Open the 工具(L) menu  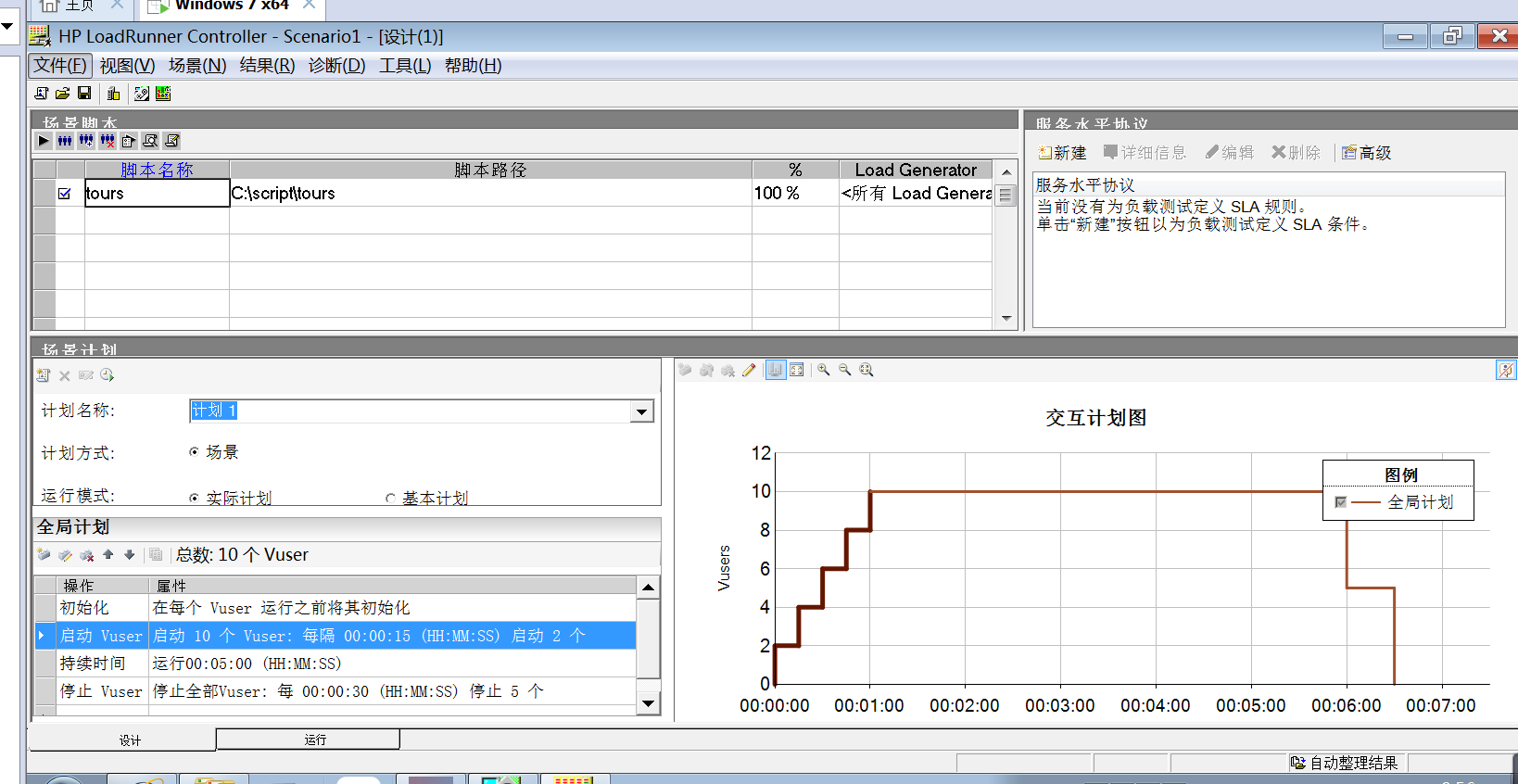click(405, 66)
